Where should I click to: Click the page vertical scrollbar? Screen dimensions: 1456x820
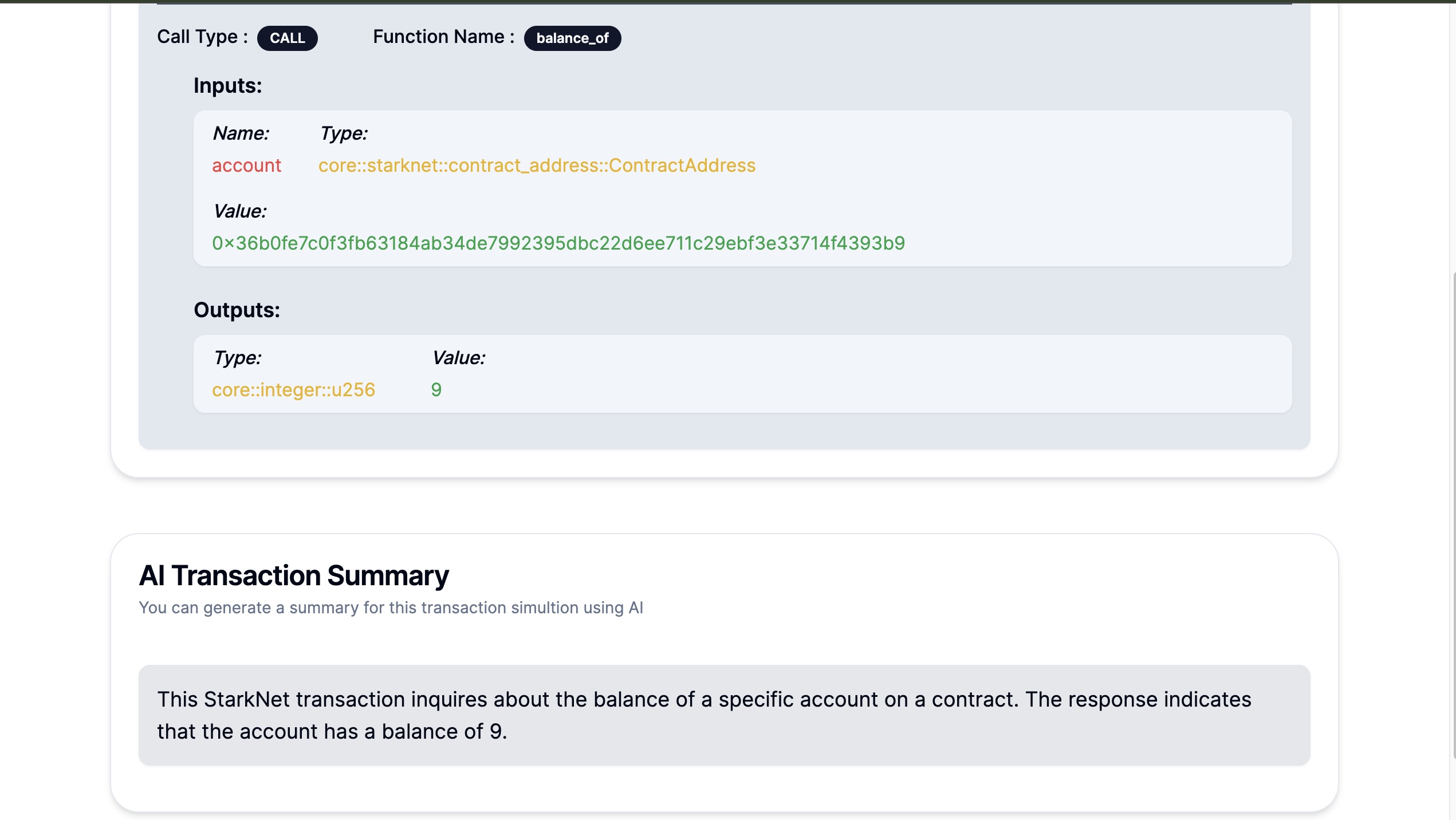coord(1453,515)
